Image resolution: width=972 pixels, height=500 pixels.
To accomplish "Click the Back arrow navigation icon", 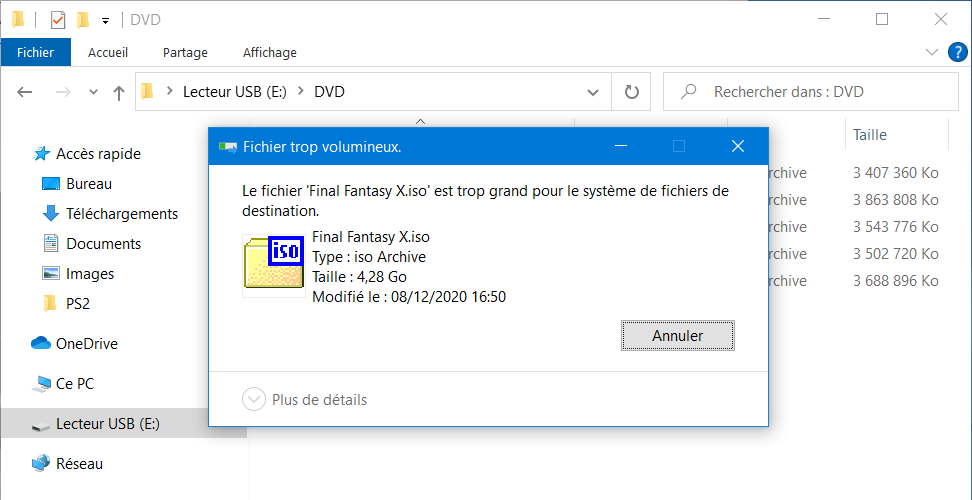I will (24, 92).
